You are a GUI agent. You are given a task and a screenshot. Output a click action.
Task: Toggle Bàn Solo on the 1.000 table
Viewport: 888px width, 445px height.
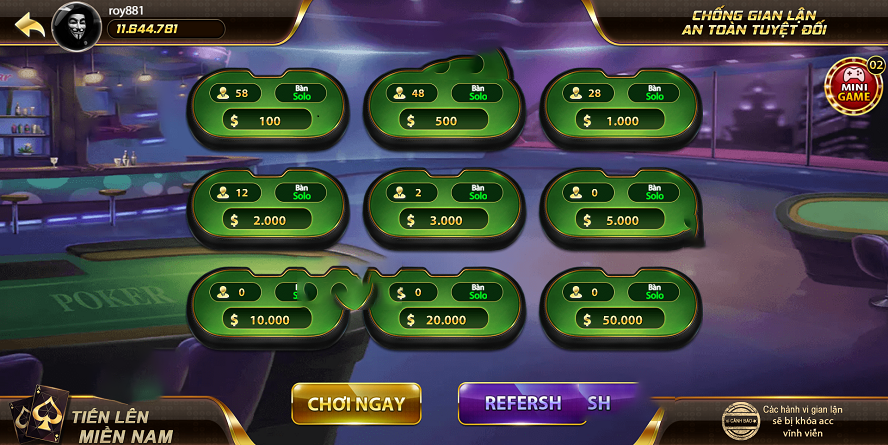(x=654, y=93)
